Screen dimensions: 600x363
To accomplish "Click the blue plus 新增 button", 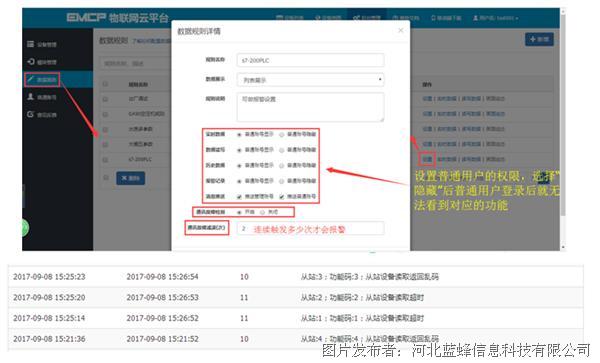I will click(539, 39).
